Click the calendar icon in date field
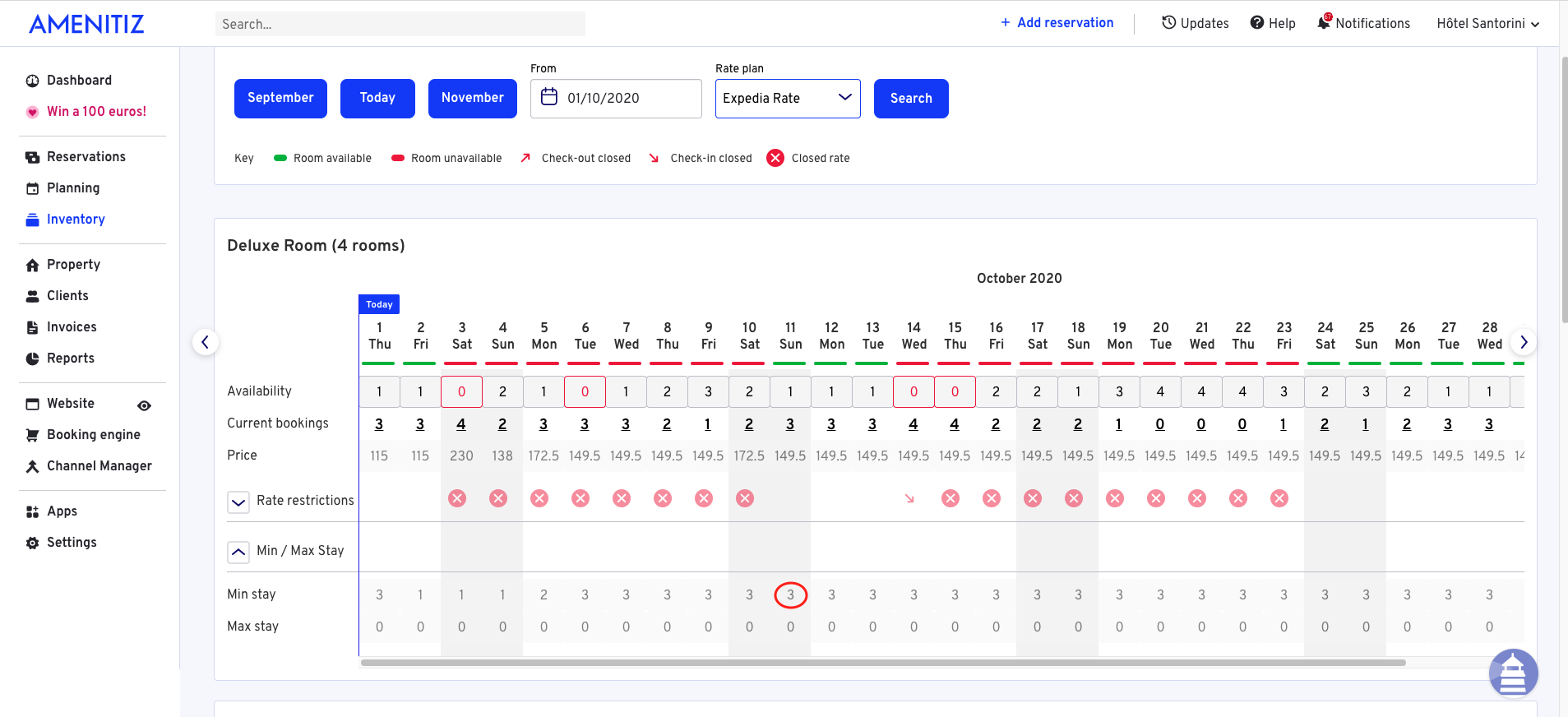 point(549,97)
